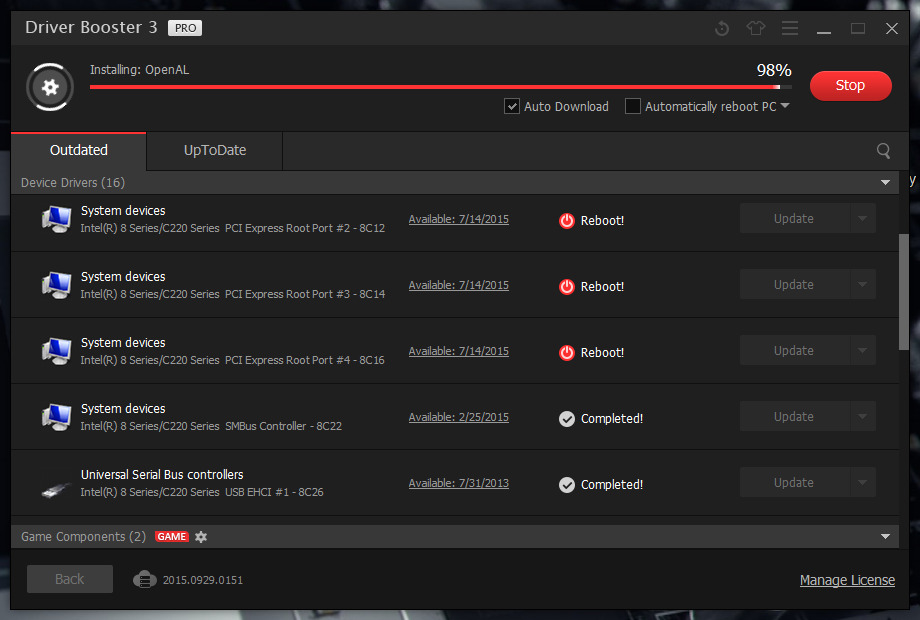Screen dimensions: 920x620
Task: Click the Completed checkmark icon for USB EHCI #1
Action: click(x=566, y=485)
